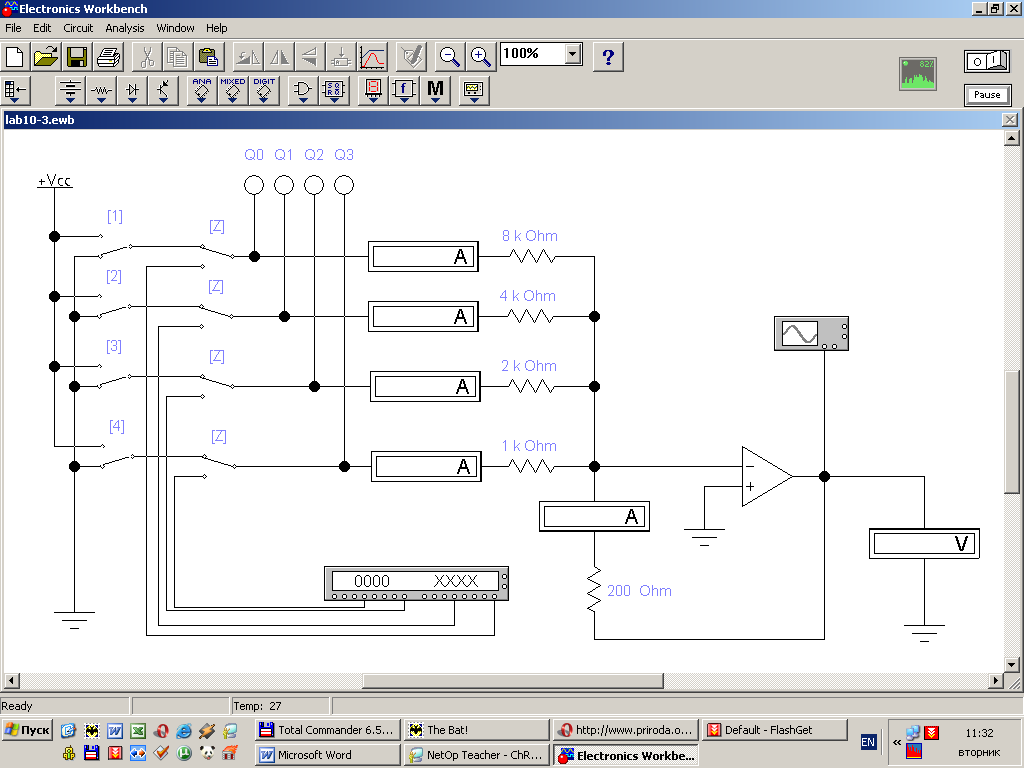Image resolution: width=1024 pixels, height=768 pixels.
Task: Open the Controls parts bin
Action: click(404, 90)
